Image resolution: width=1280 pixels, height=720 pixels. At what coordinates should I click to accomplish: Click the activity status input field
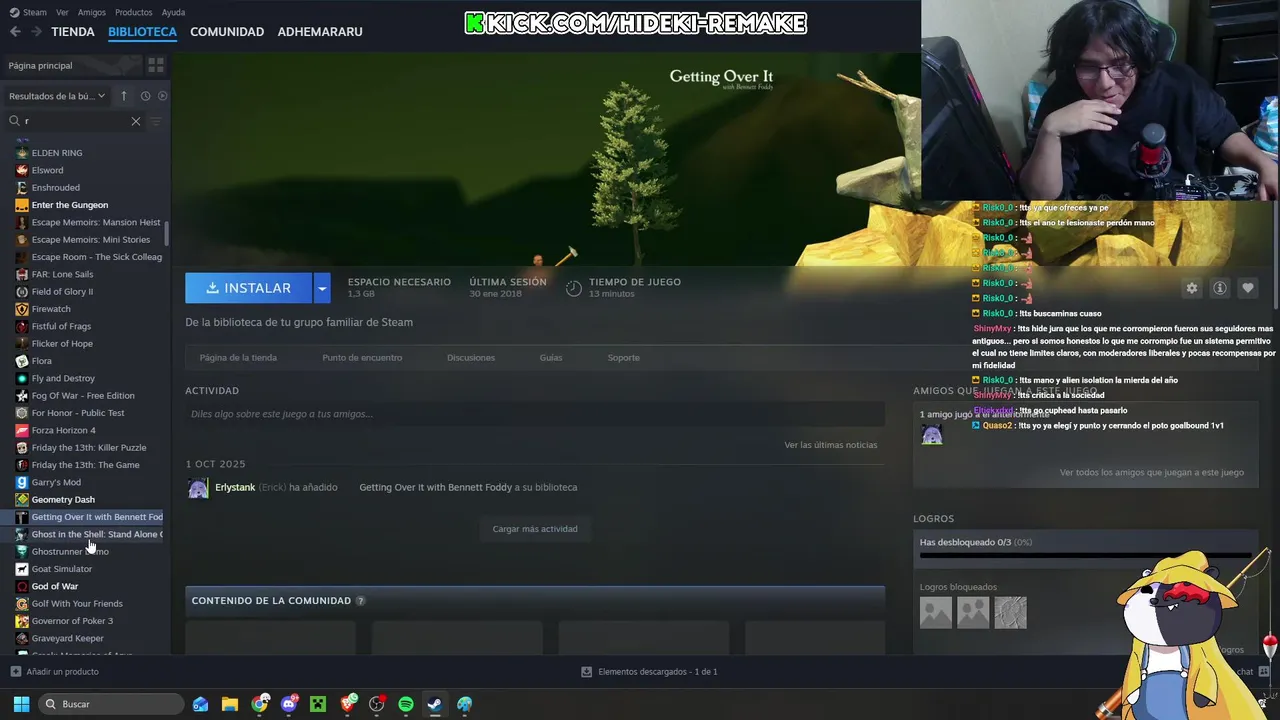click(535, 414)
